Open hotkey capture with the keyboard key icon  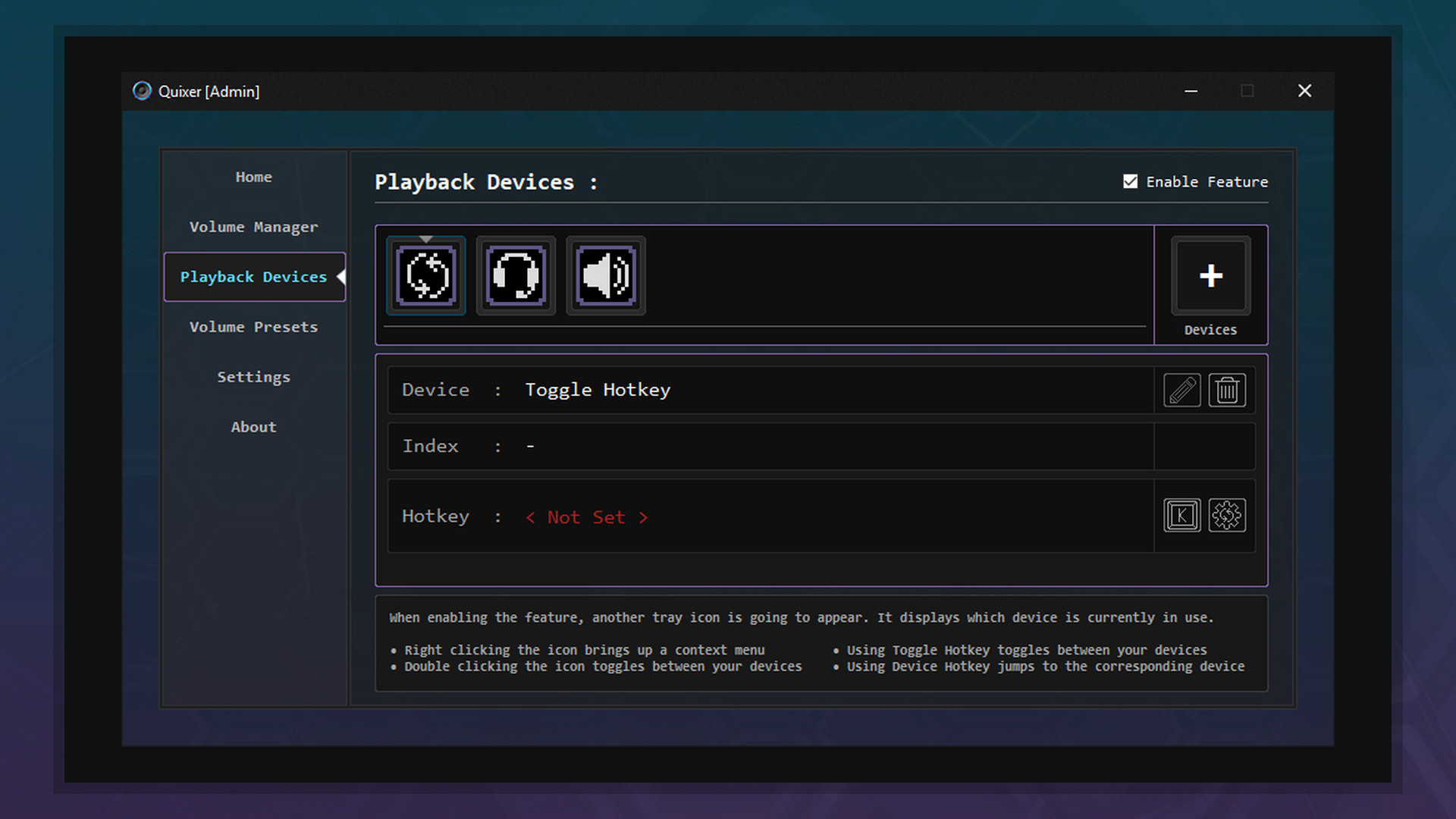click(x=1181, y=515)
